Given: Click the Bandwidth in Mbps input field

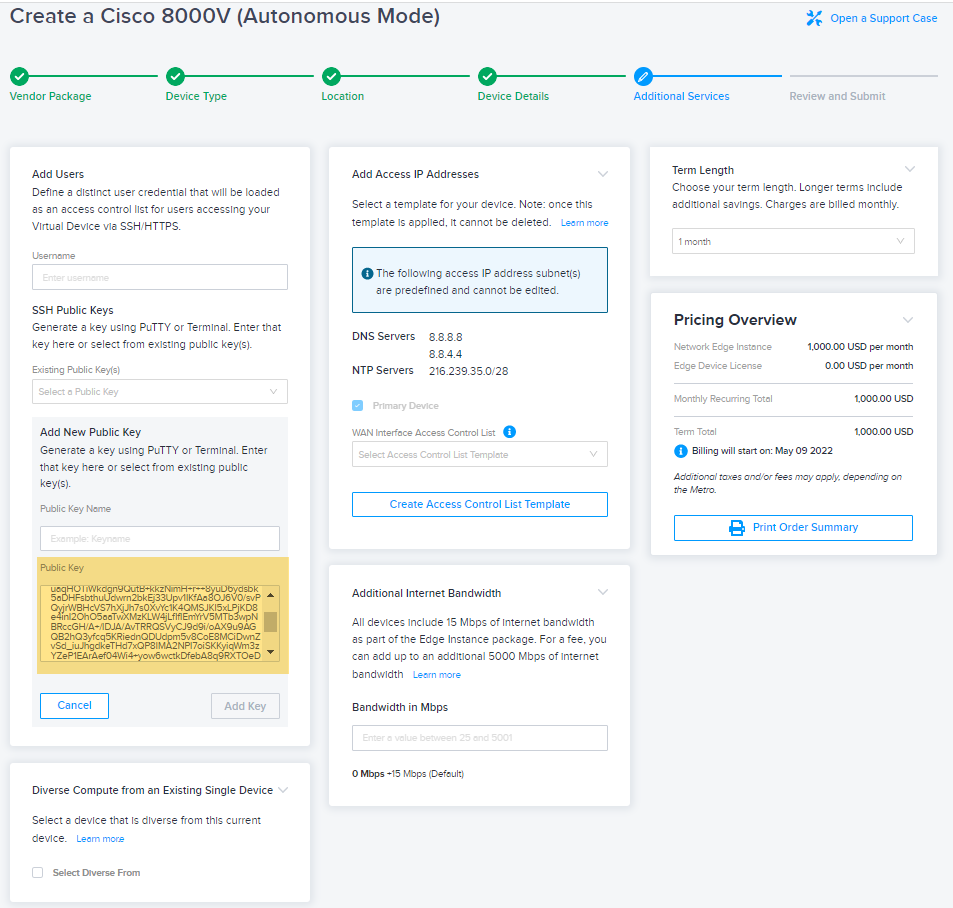Looking at the screenshot, I should (x=480, y=738).
